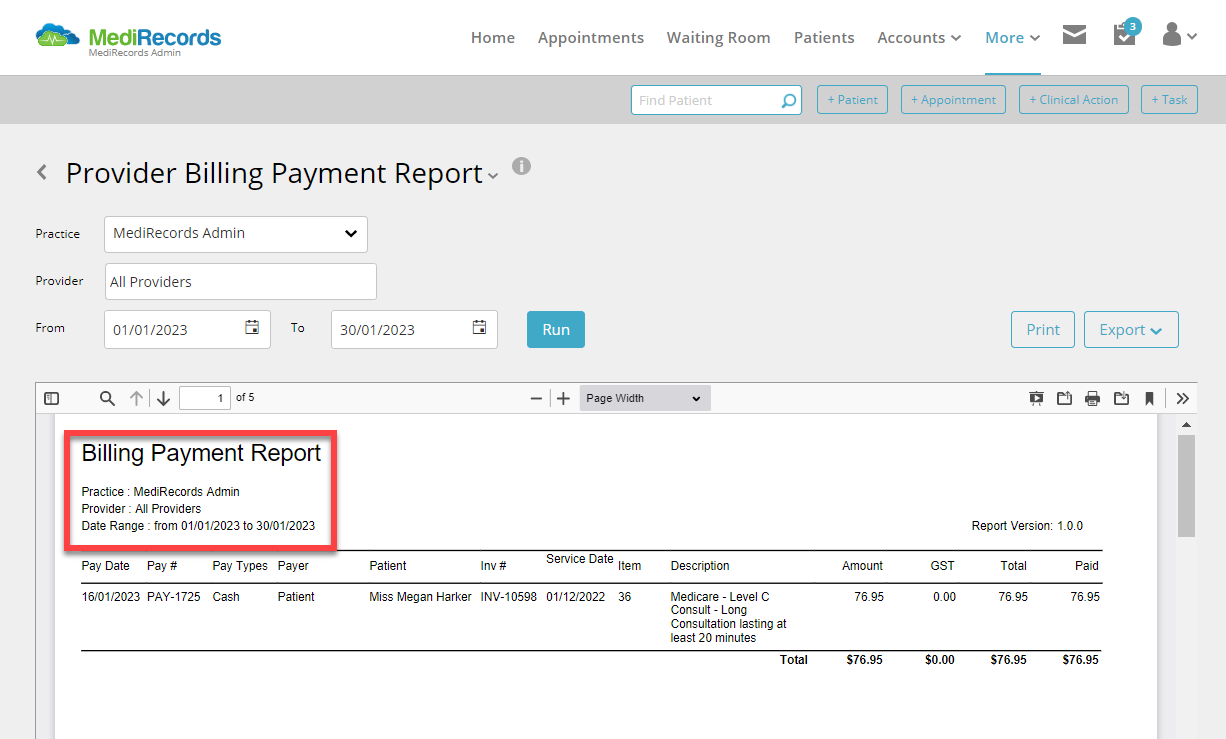Click the Pay Types column header

[240, 566]
